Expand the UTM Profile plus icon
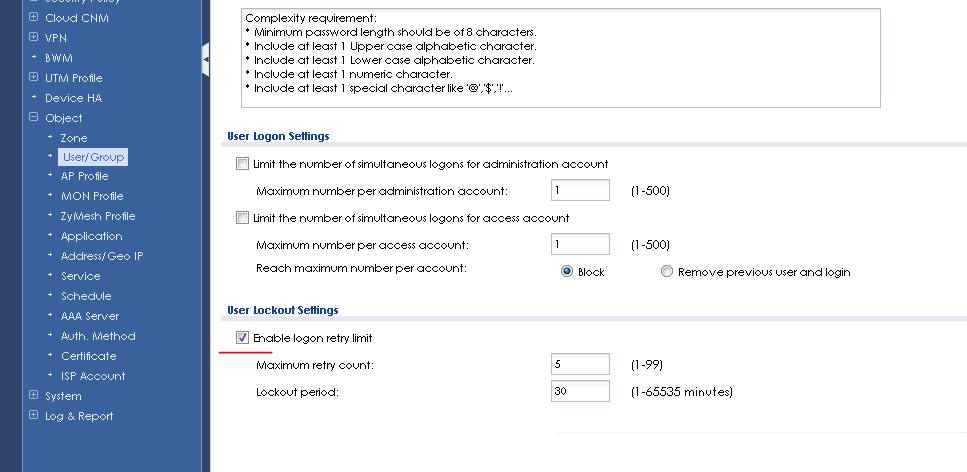 (34, 78)
